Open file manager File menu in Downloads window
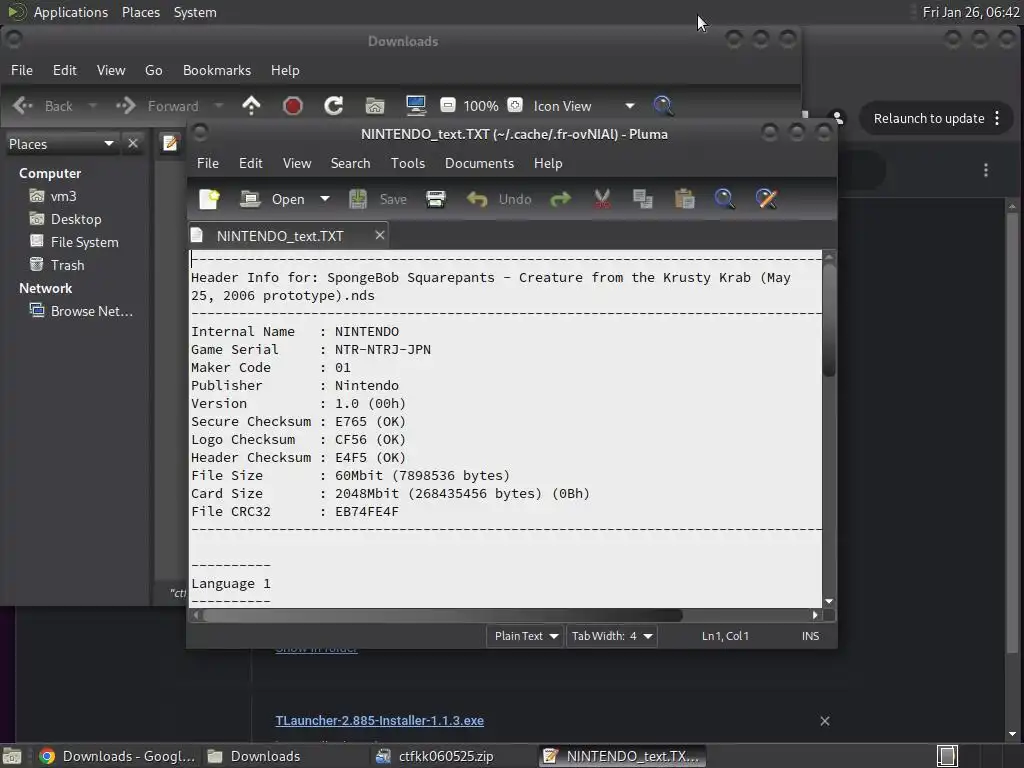 click(x=22, y=70)
